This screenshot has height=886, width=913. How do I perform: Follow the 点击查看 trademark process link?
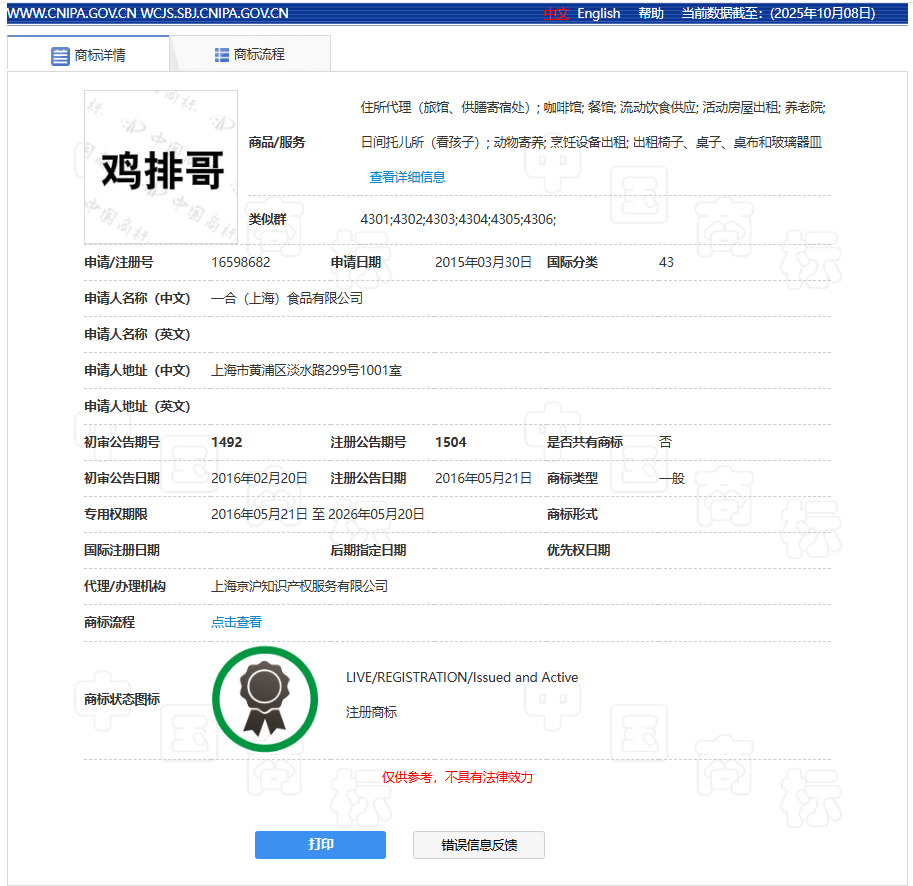click(x=236, y=622)
